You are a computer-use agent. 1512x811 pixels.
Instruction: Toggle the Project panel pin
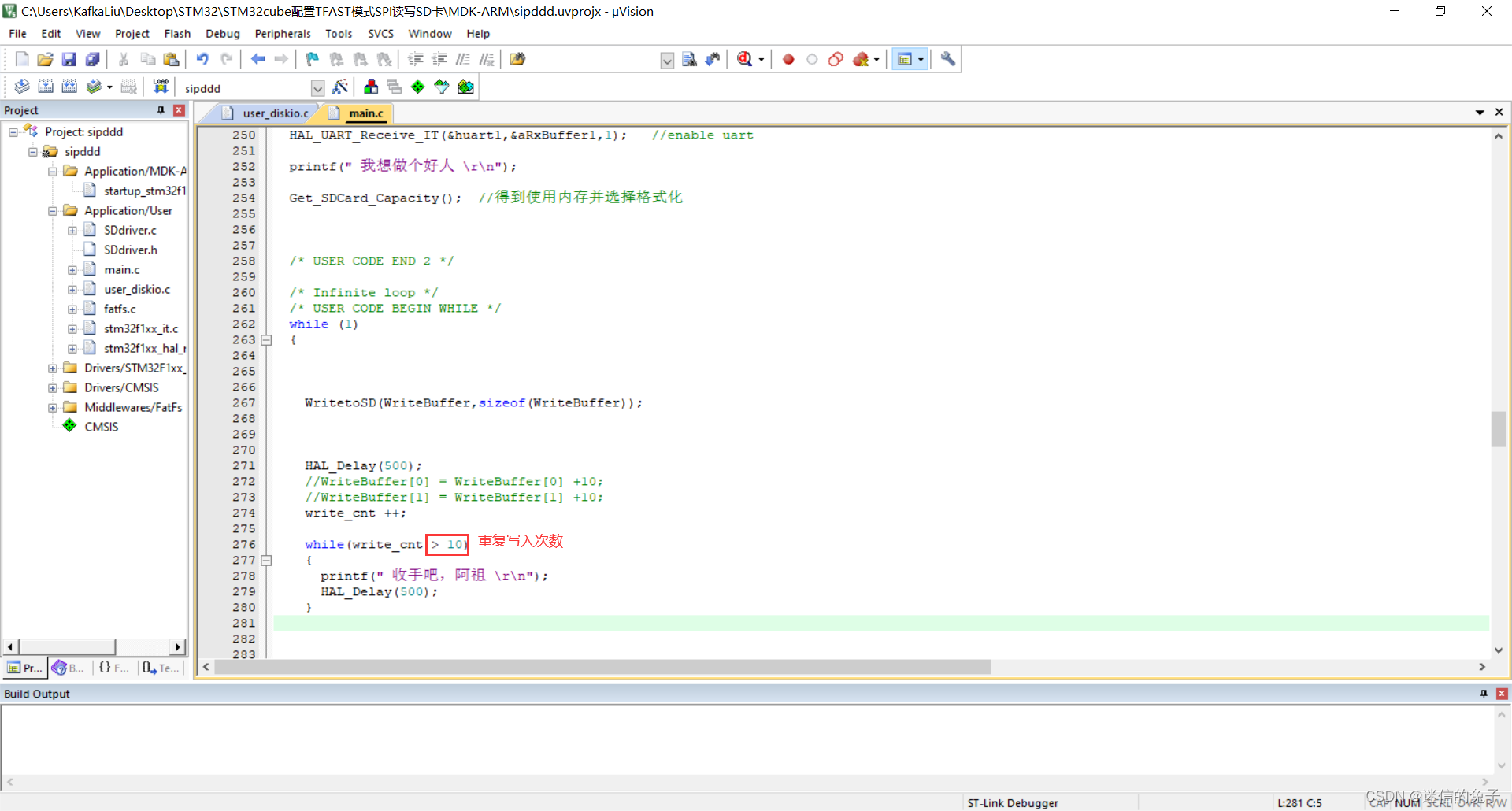[x=161, y=110]
